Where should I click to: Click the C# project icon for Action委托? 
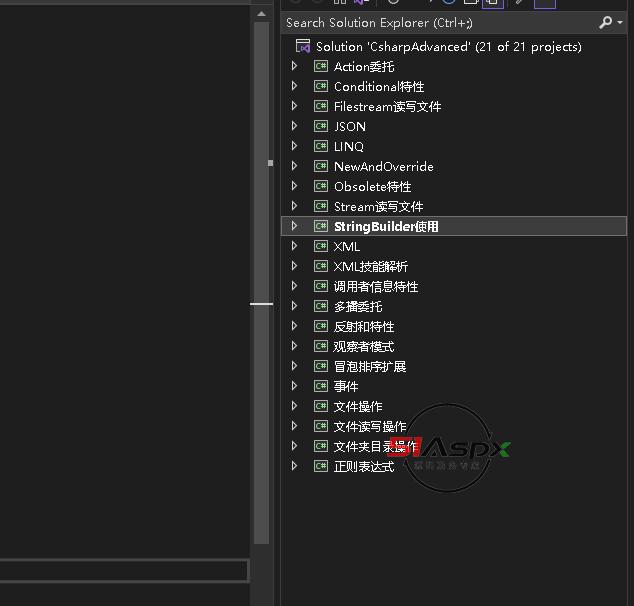coord(321,66)
